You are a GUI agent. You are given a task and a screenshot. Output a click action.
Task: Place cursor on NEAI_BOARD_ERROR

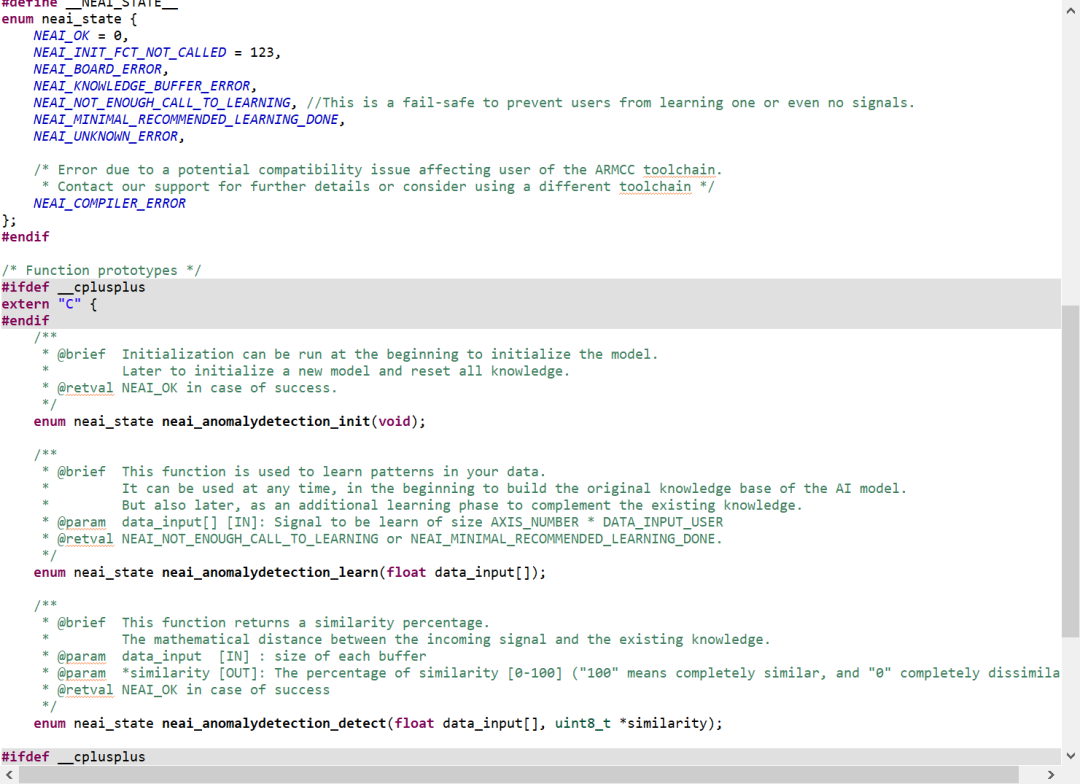[97, 69]
